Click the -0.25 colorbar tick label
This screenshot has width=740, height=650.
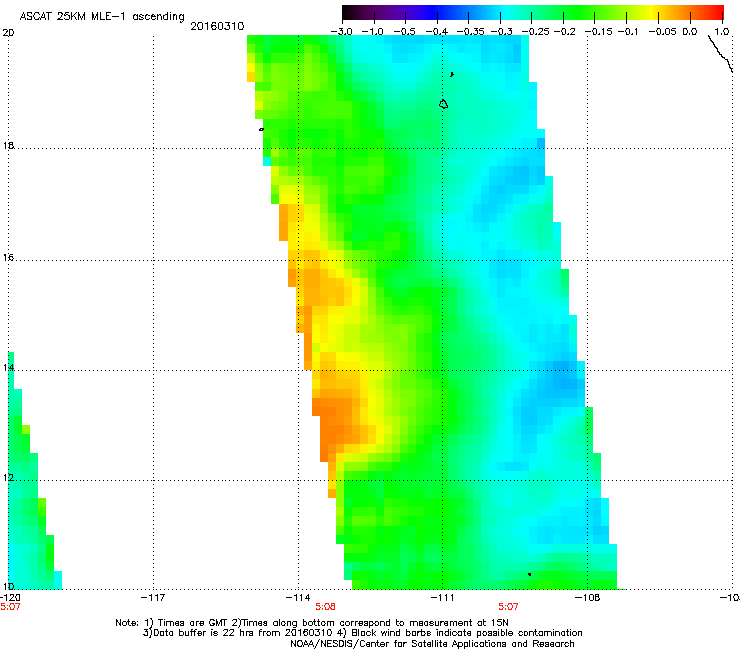coord(535,32)
